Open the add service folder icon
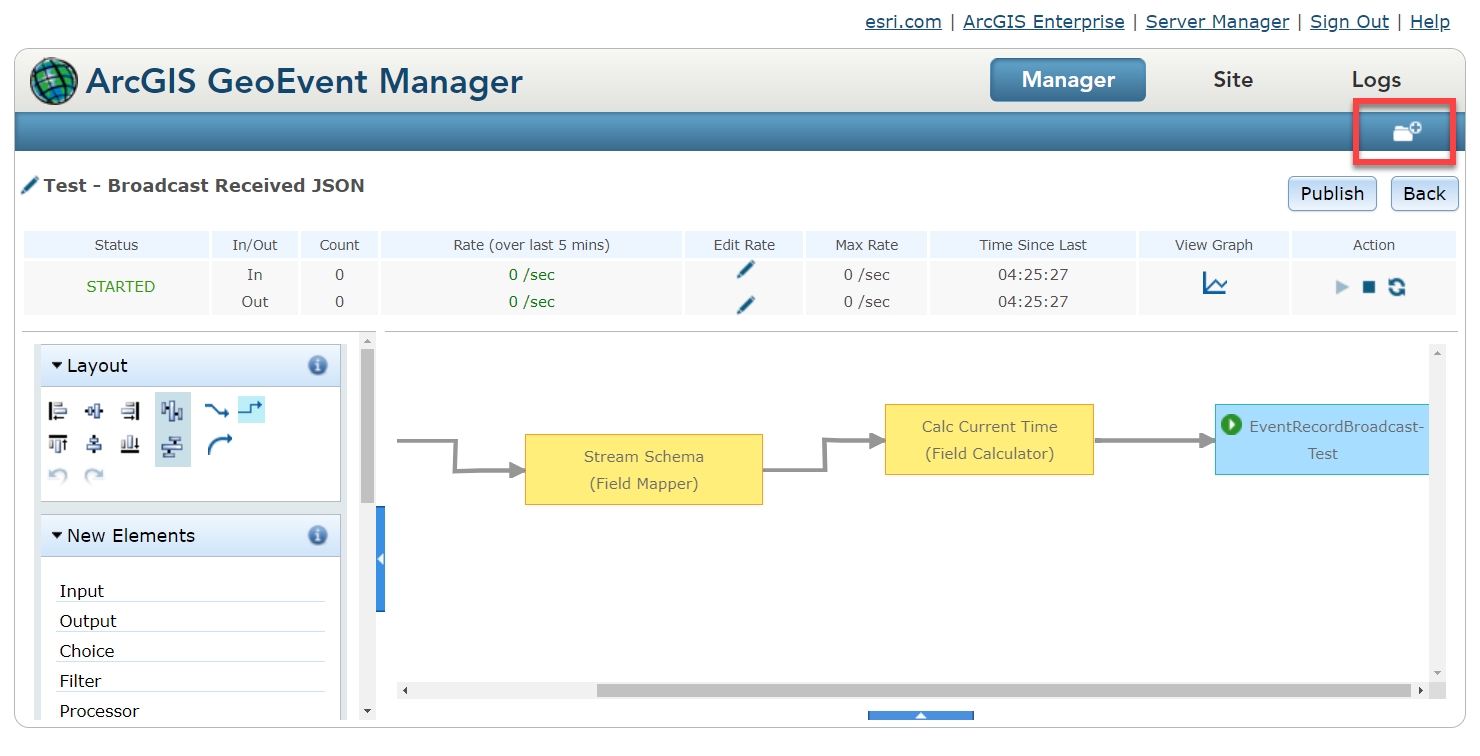 (1404, 130)
